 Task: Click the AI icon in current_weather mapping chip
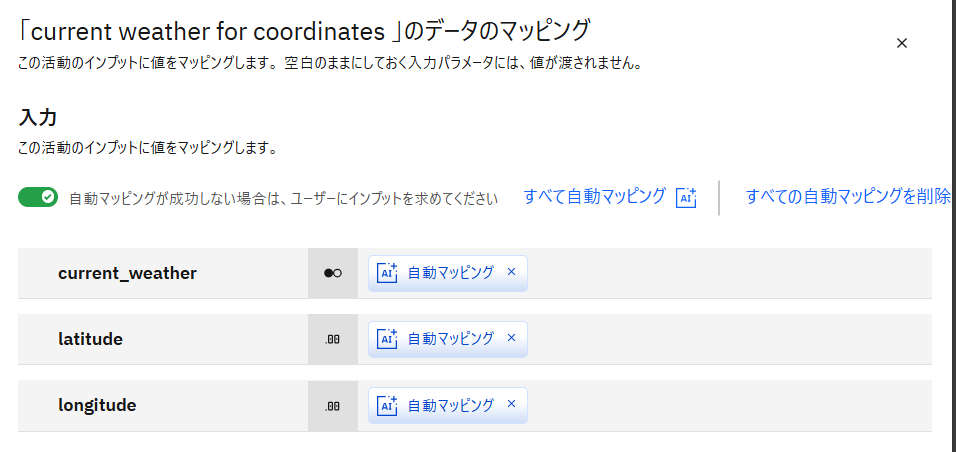pos(387,273)
